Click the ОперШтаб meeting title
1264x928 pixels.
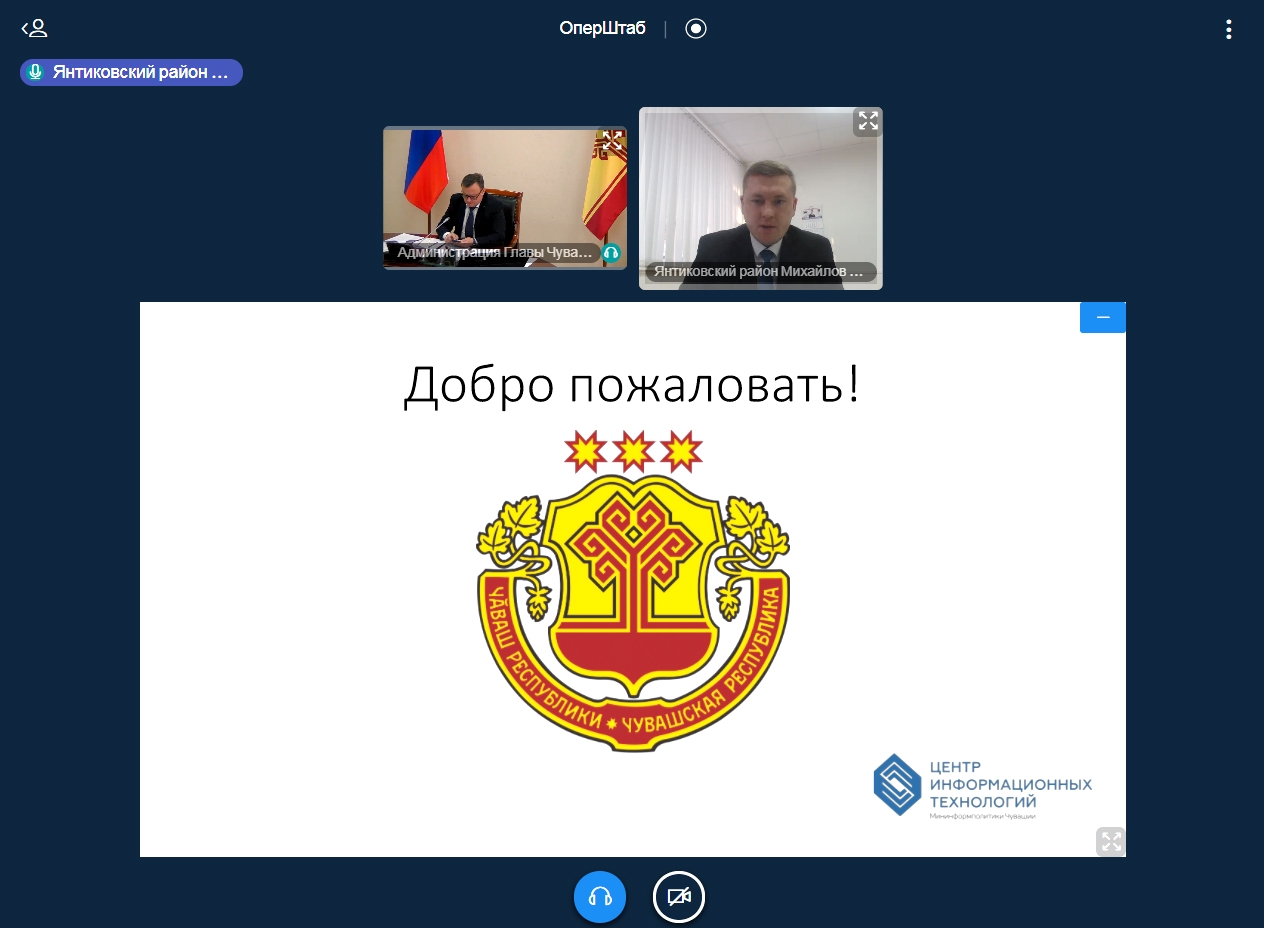(602, 29)
